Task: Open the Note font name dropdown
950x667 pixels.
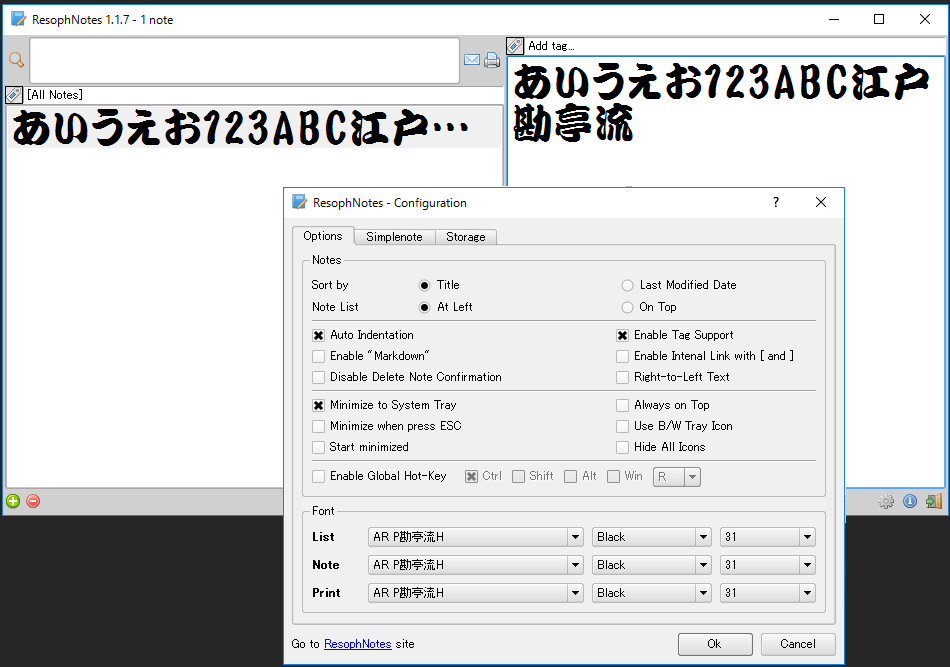Action: [476, 565]
